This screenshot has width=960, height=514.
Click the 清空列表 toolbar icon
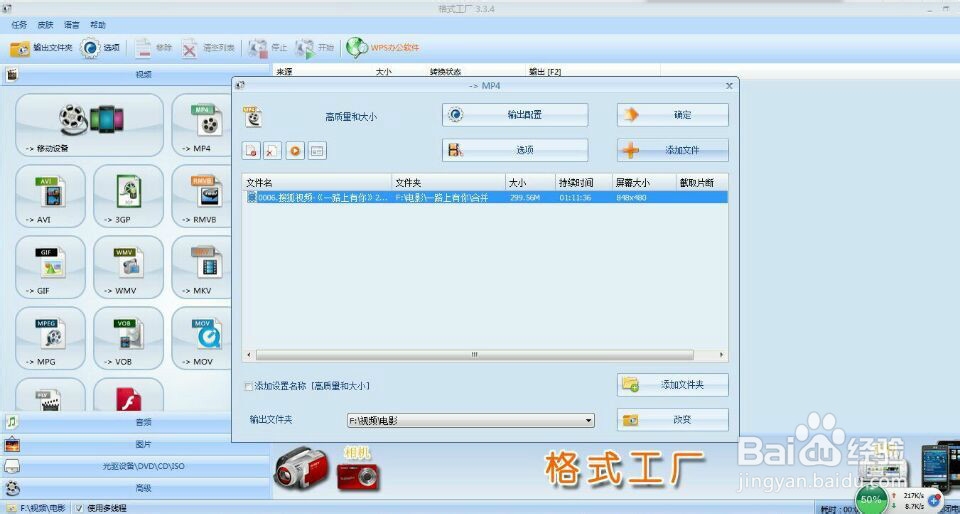[208, 48]
